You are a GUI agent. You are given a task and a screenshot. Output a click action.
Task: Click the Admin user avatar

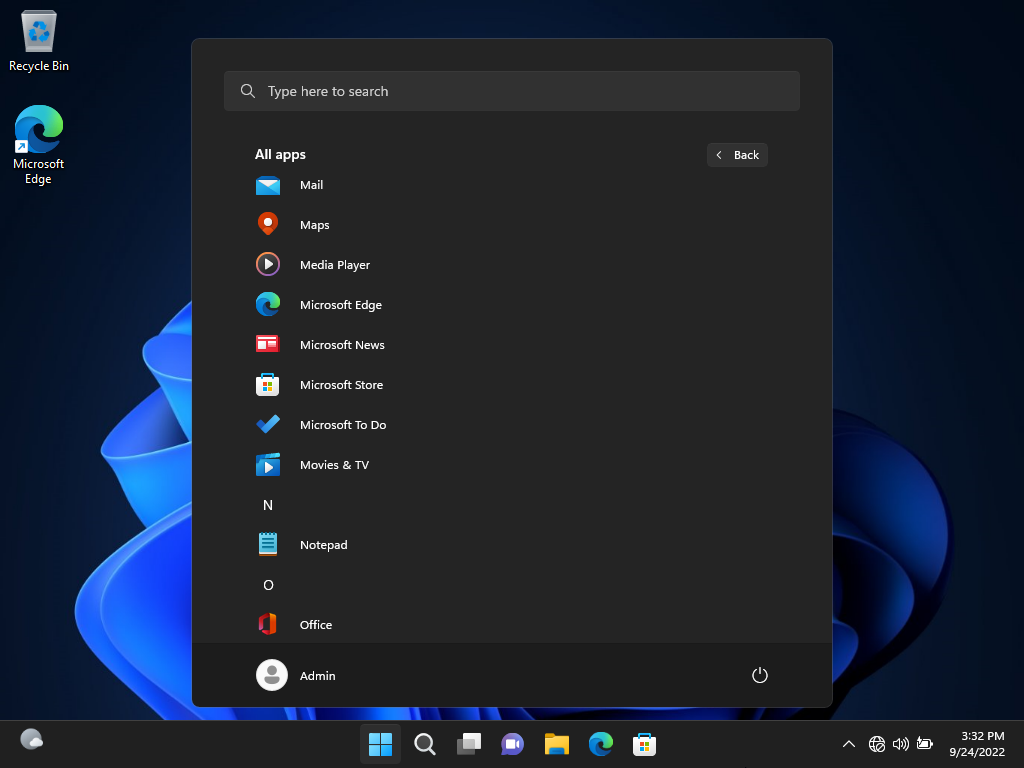click(272, 675)
